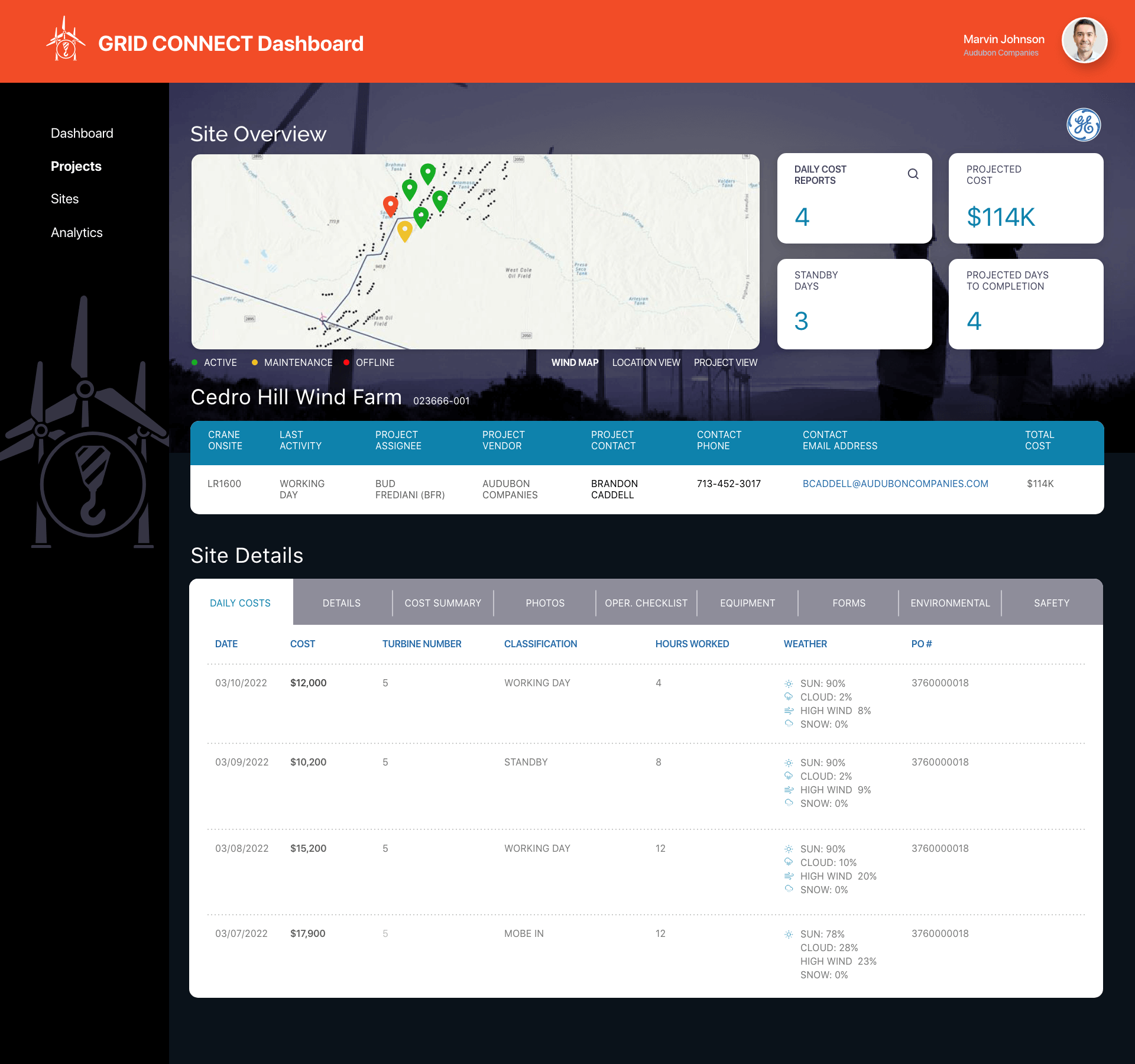The image size is (1135, 1064).
Task: Click the GRID CONNECT Dashboard title
Action: 231,44
